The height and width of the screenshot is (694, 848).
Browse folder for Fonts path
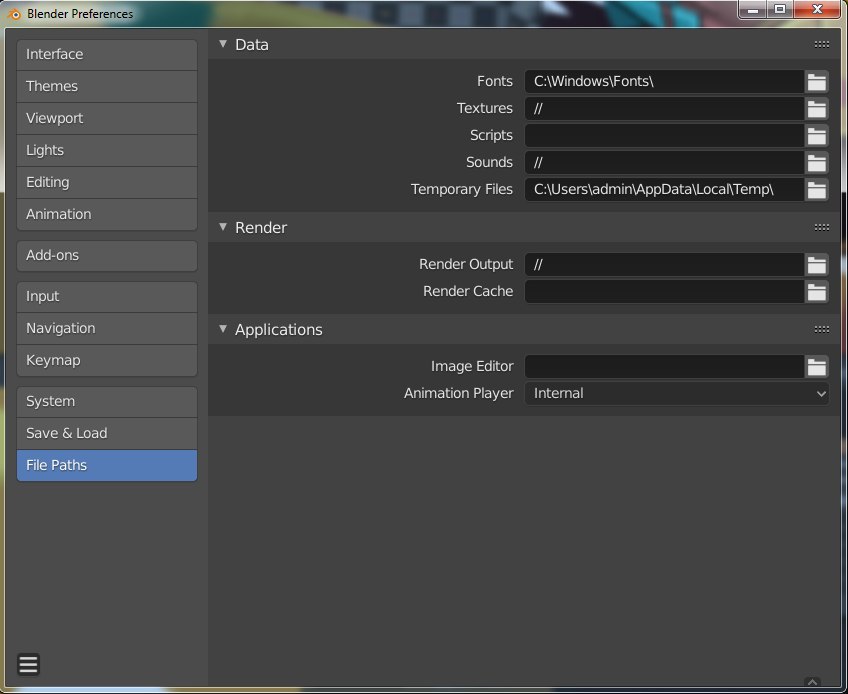(817, 82)
